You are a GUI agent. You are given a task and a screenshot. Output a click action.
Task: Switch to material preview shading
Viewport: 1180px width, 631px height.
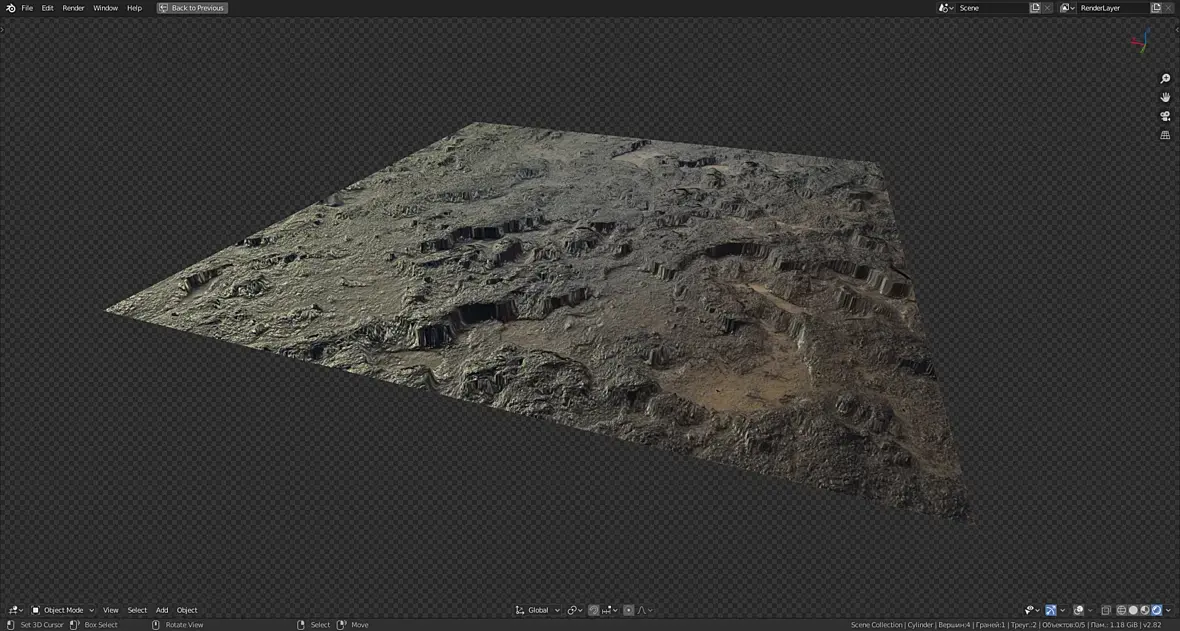pyautogui.click(x=1145, y=610)
